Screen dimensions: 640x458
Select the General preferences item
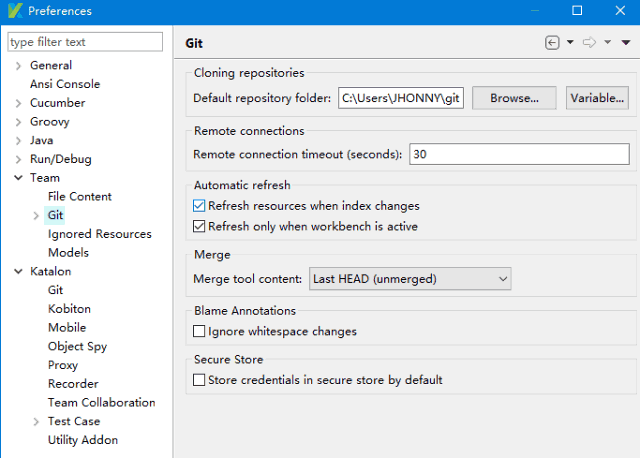point(51,65)
